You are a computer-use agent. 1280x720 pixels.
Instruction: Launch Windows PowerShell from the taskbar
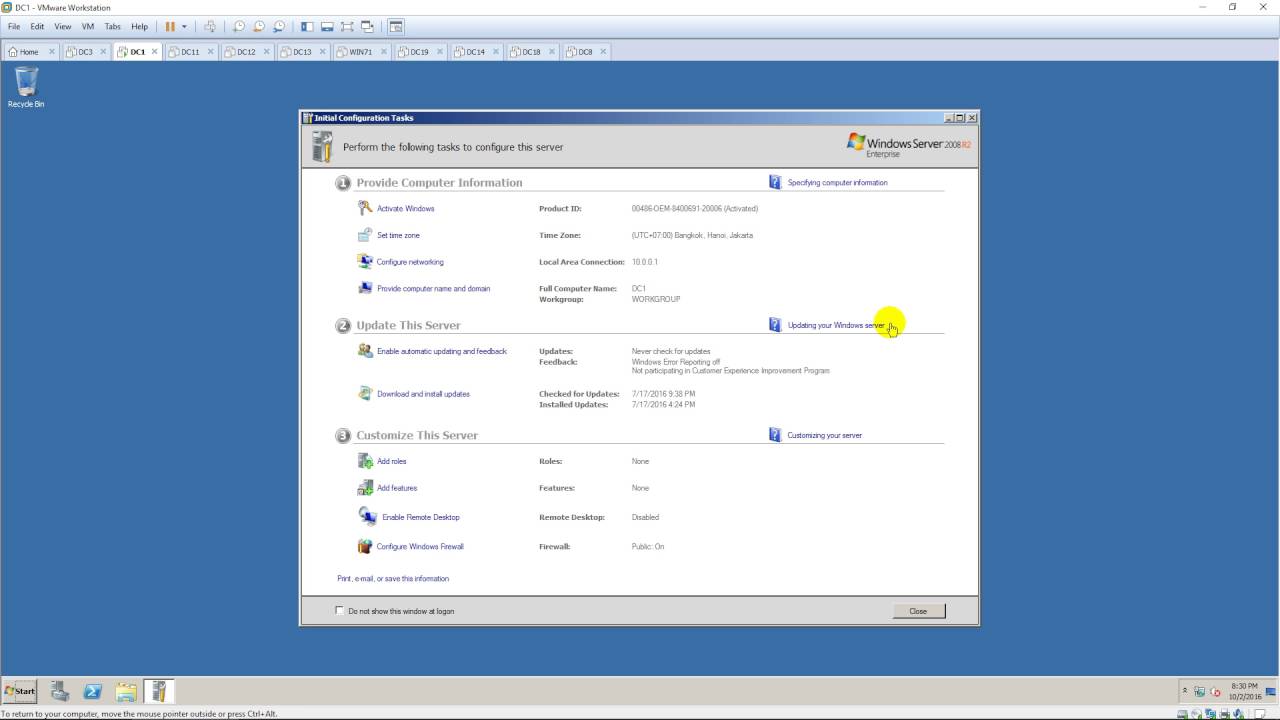[x=92, y=691]
